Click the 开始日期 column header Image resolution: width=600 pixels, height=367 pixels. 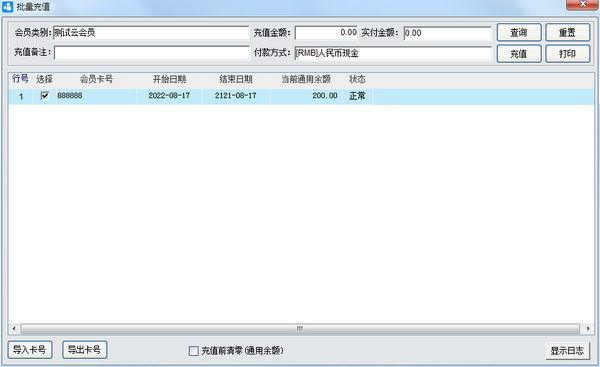coord(170,79)
